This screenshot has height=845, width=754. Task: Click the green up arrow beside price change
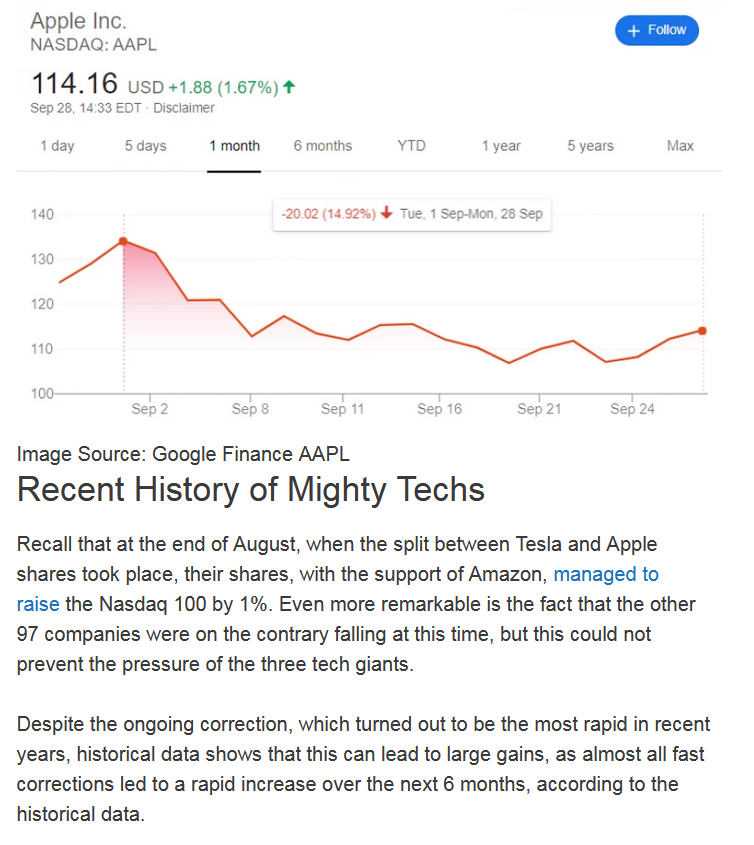[x=290, y=87]
